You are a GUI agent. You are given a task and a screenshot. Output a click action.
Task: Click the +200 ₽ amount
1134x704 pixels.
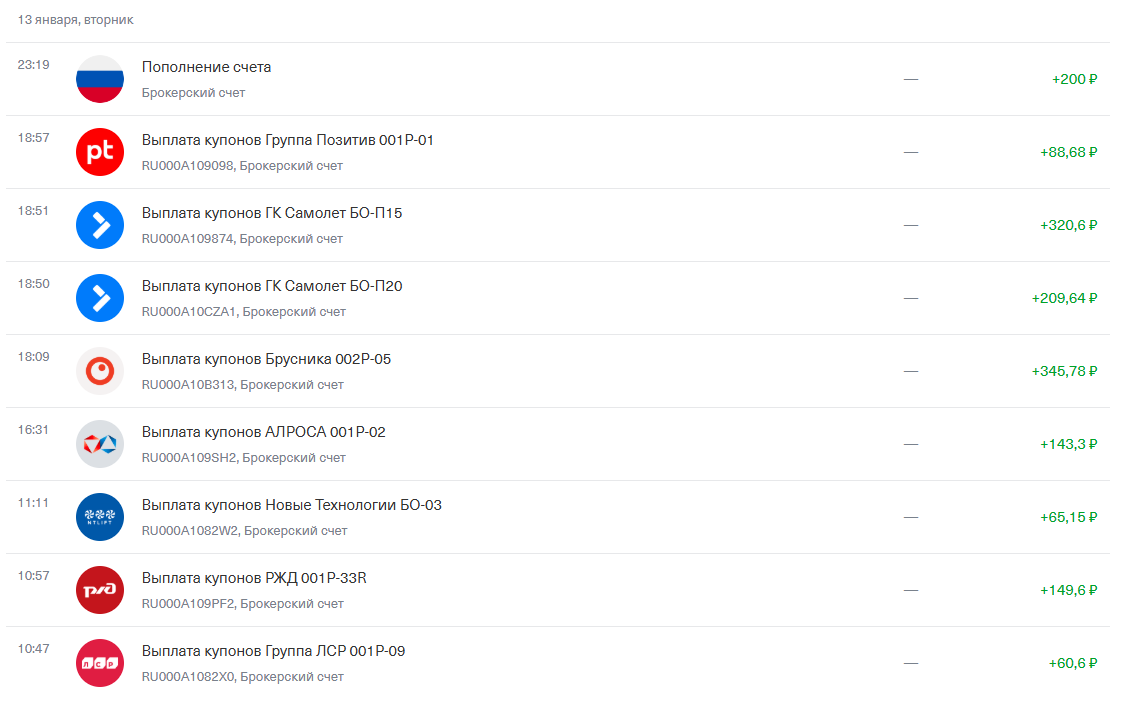tap(1074, 79)
